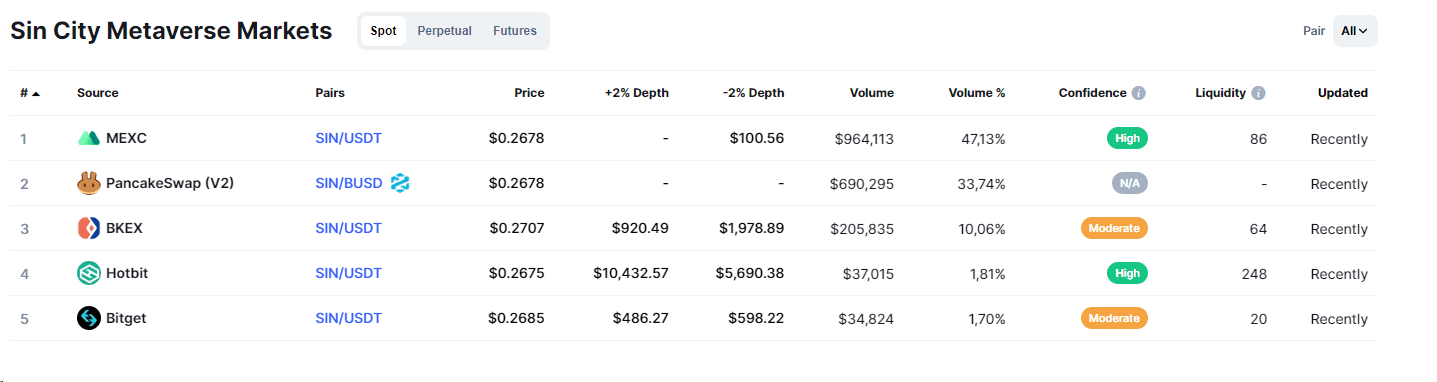Click the price $0.2675 for Hotbit
Screen dimensions: 1437x382
(517, 273)
